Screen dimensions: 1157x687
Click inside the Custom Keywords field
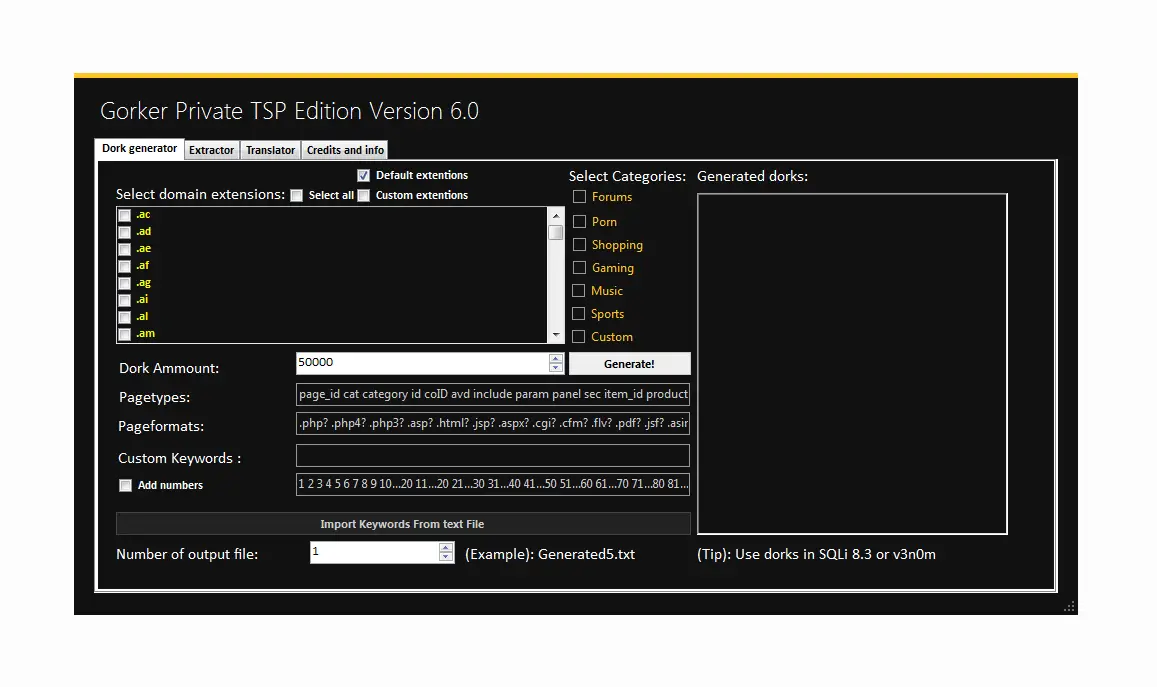(x=492, y=455)
